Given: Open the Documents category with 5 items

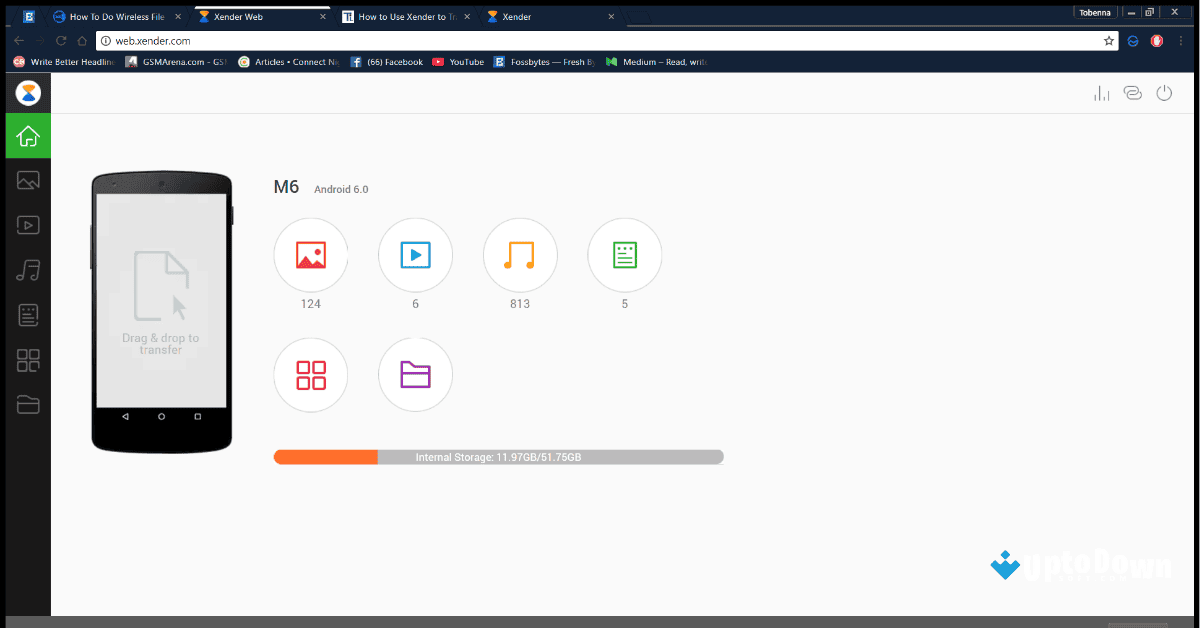Looking at the screenshot, I should click(624, 255).
